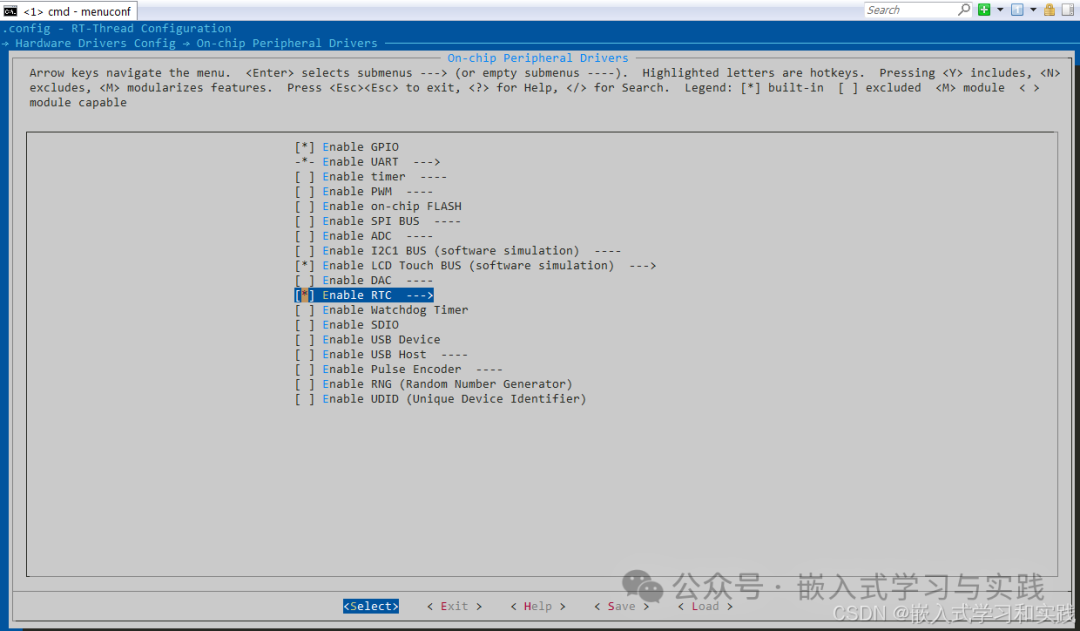Click the < Load > button
The width and height of the screenshot is (1080, 631).
pyautogui.click(x=705, y=606)
